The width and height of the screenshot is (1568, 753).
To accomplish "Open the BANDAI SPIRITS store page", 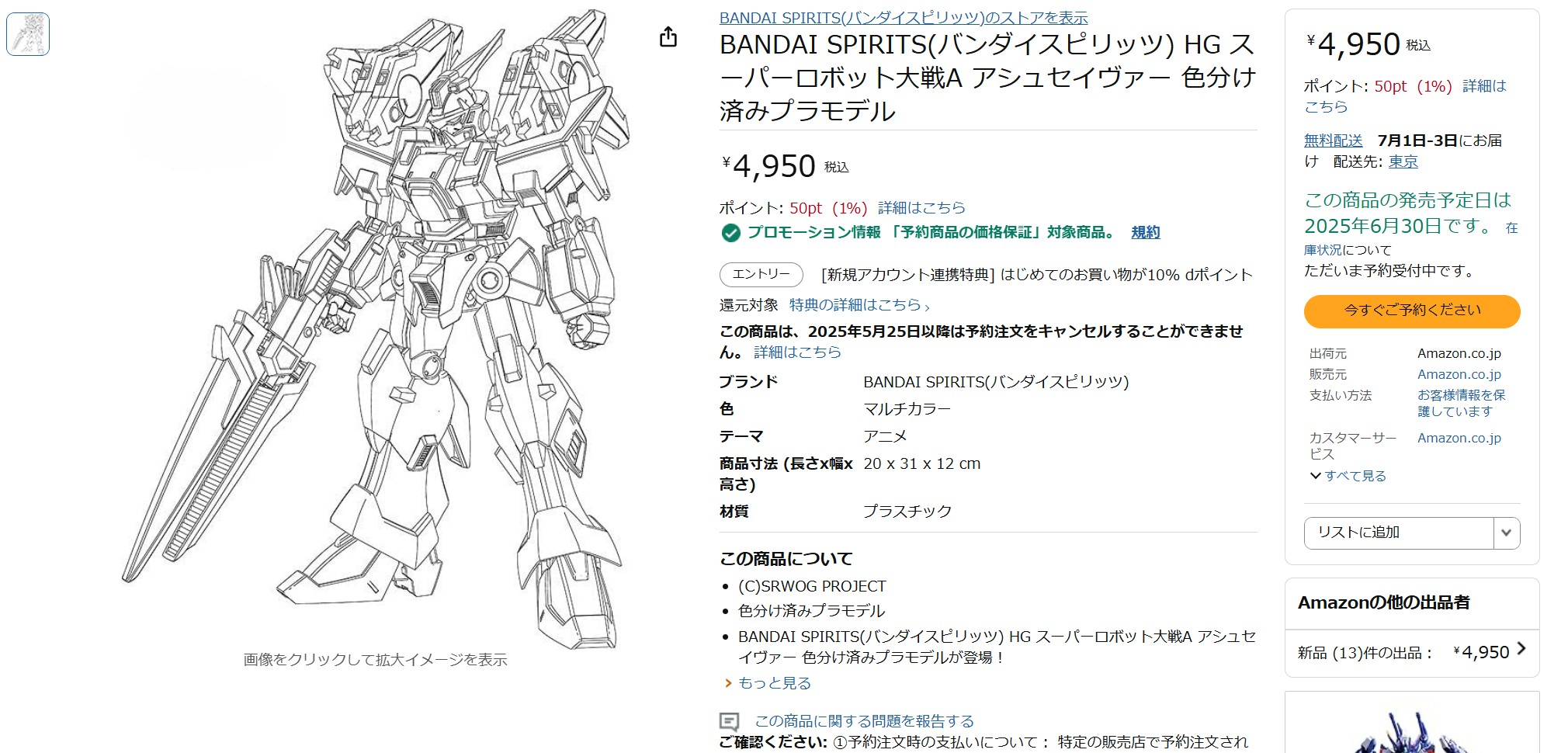I will pyautogui.click(x=903, y=18).
